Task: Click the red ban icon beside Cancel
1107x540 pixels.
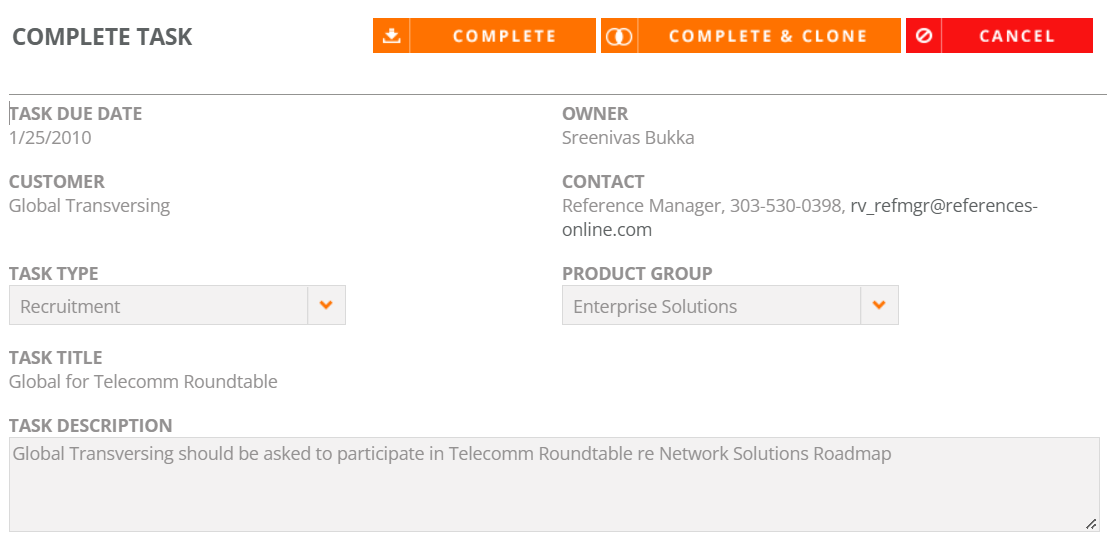Action: 923,36
